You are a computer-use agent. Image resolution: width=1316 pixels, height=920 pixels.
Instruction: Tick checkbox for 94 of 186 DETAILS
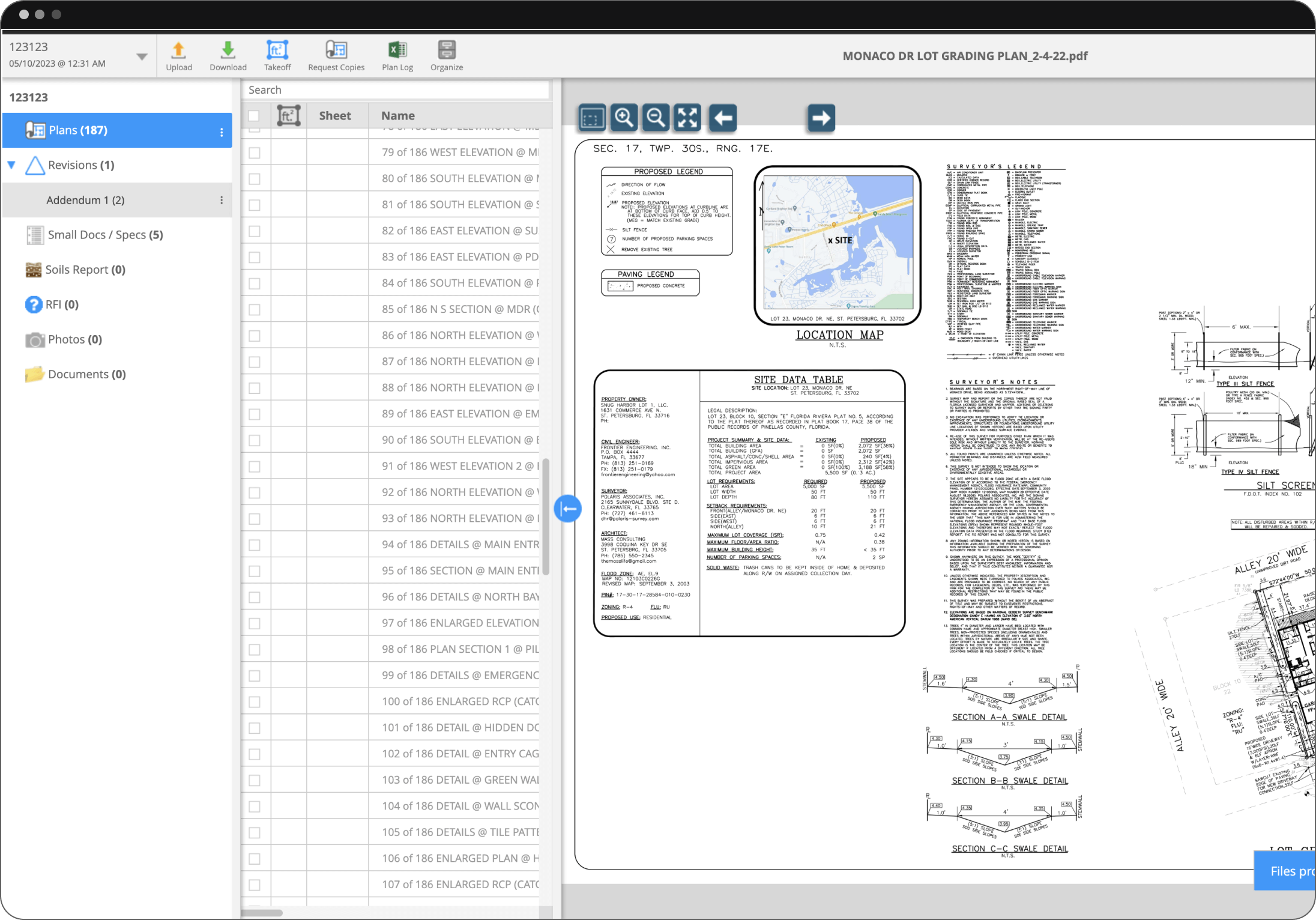[x=255, y=545]
